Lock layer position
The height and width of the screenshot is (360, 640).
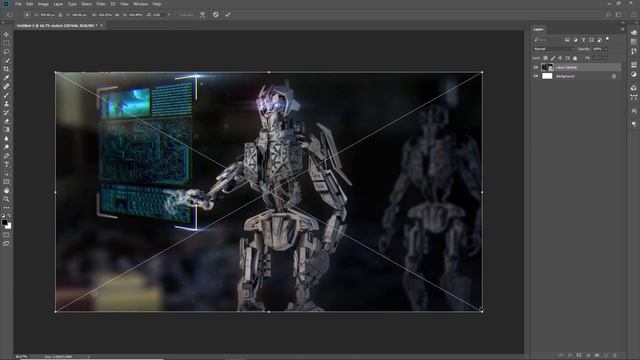560,58
